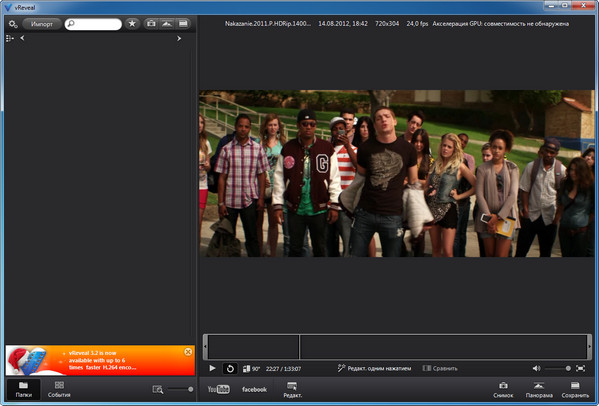Select the camera snapshot filter icon
The height and width of the screenshot is (406, 599).
151,24
